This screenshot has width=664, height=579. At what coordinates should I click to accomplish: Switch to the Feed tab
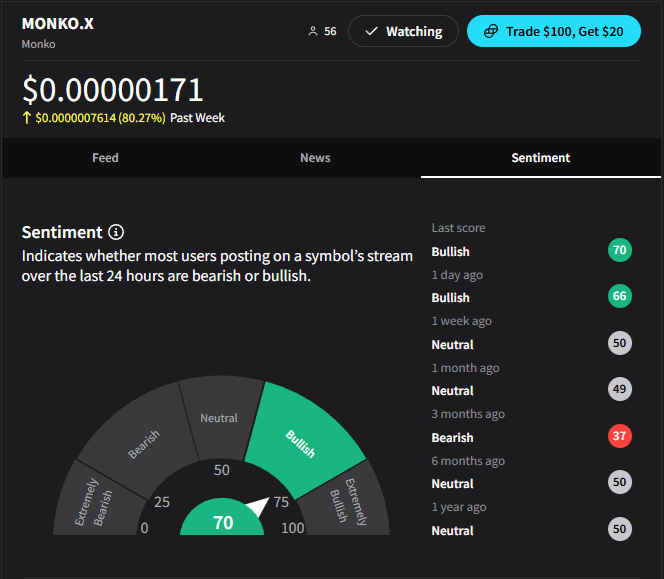pos(105,158)
